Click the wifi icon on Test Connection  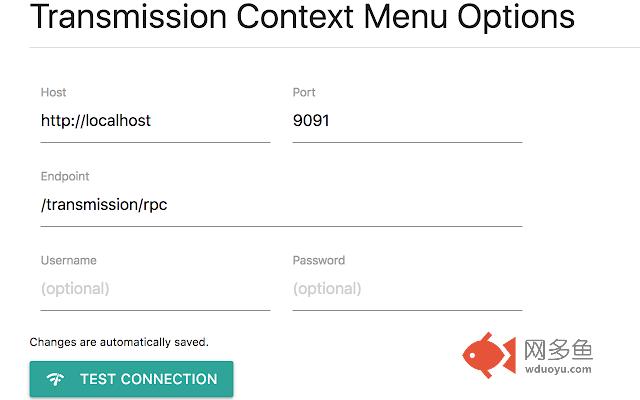click(x=55, y=379)
